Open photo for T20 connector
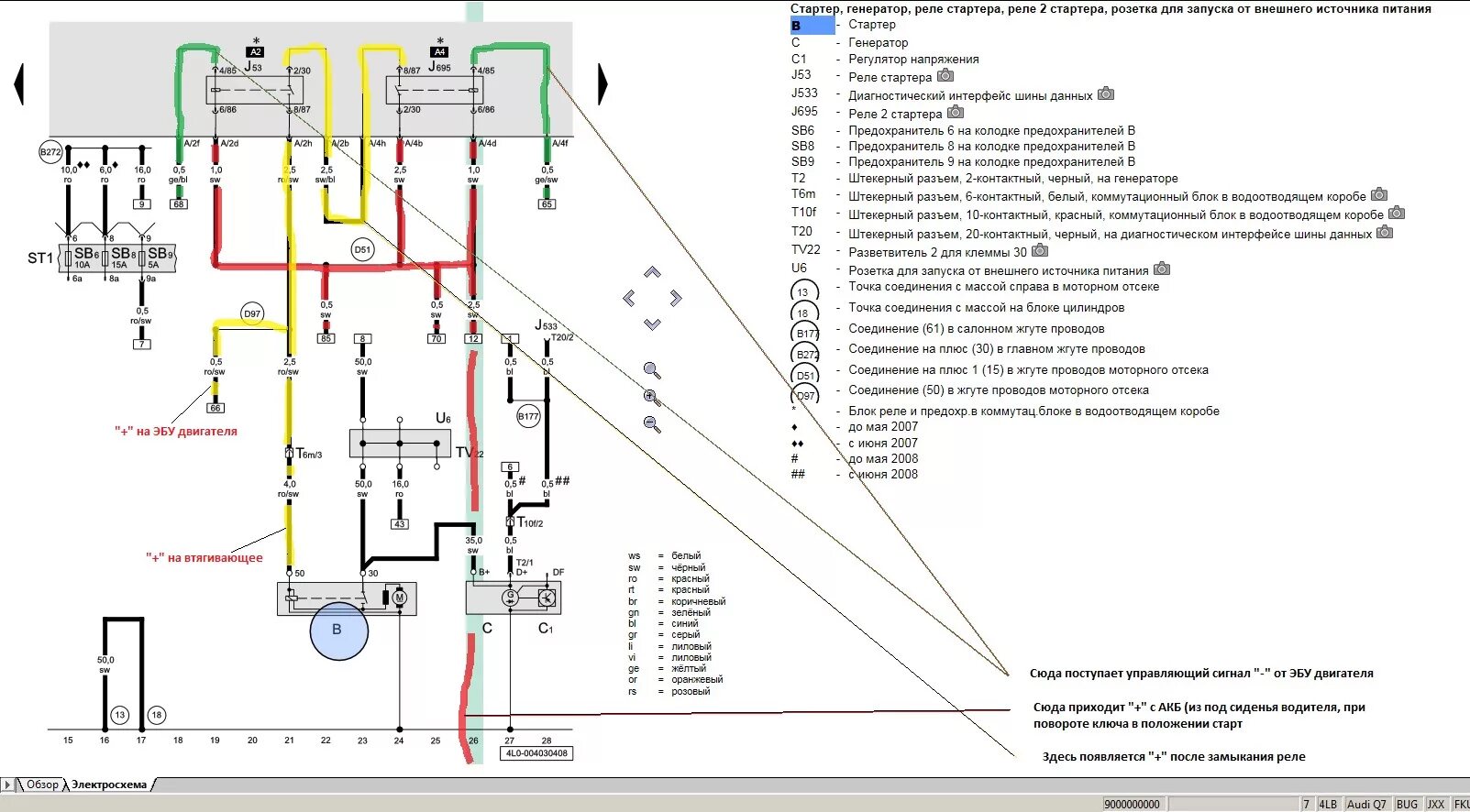The height and width of the screenshot is (812, 1470). 1385,232
